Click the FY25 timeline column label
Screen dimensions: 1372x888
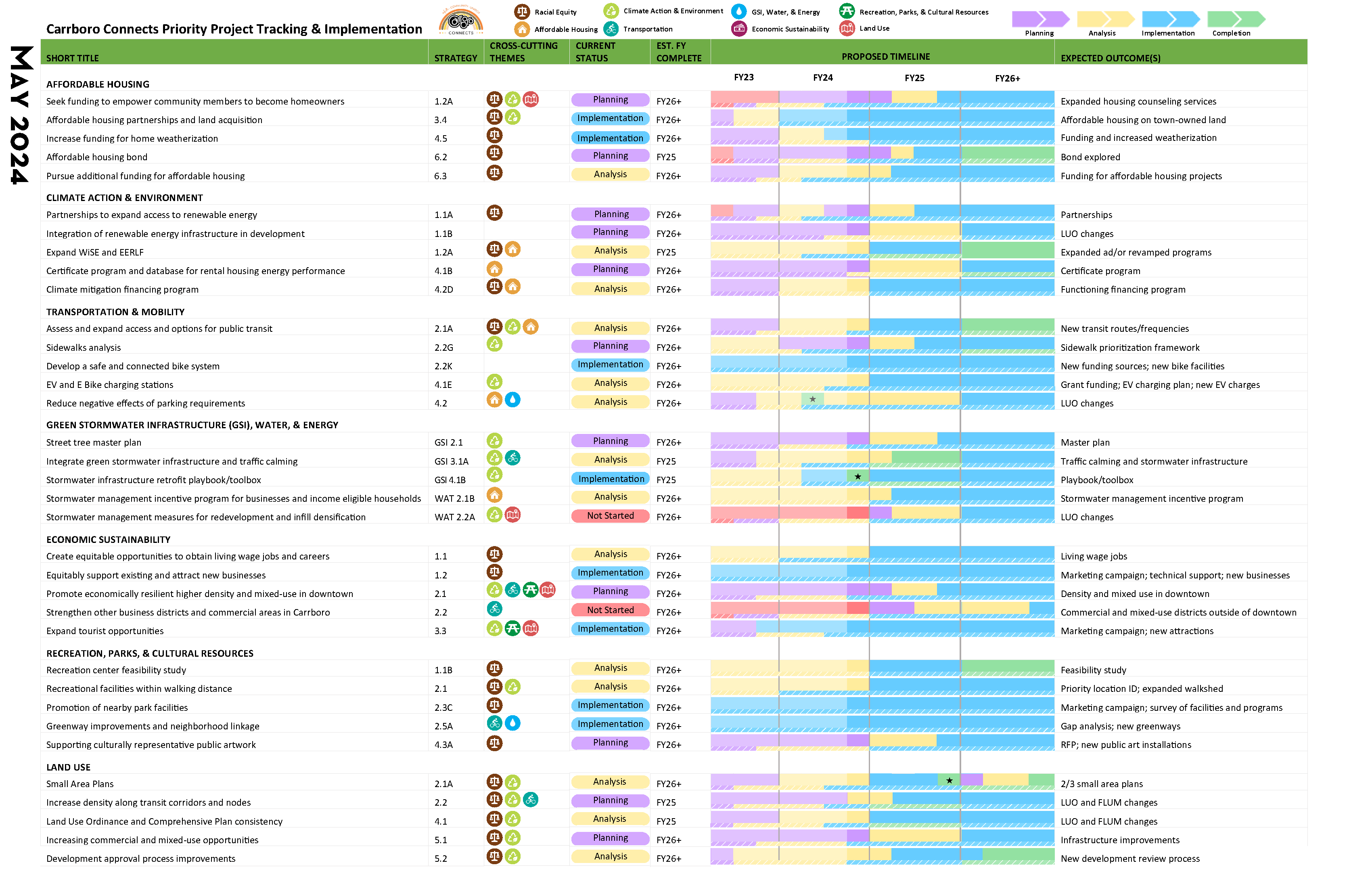coord(914,78)
